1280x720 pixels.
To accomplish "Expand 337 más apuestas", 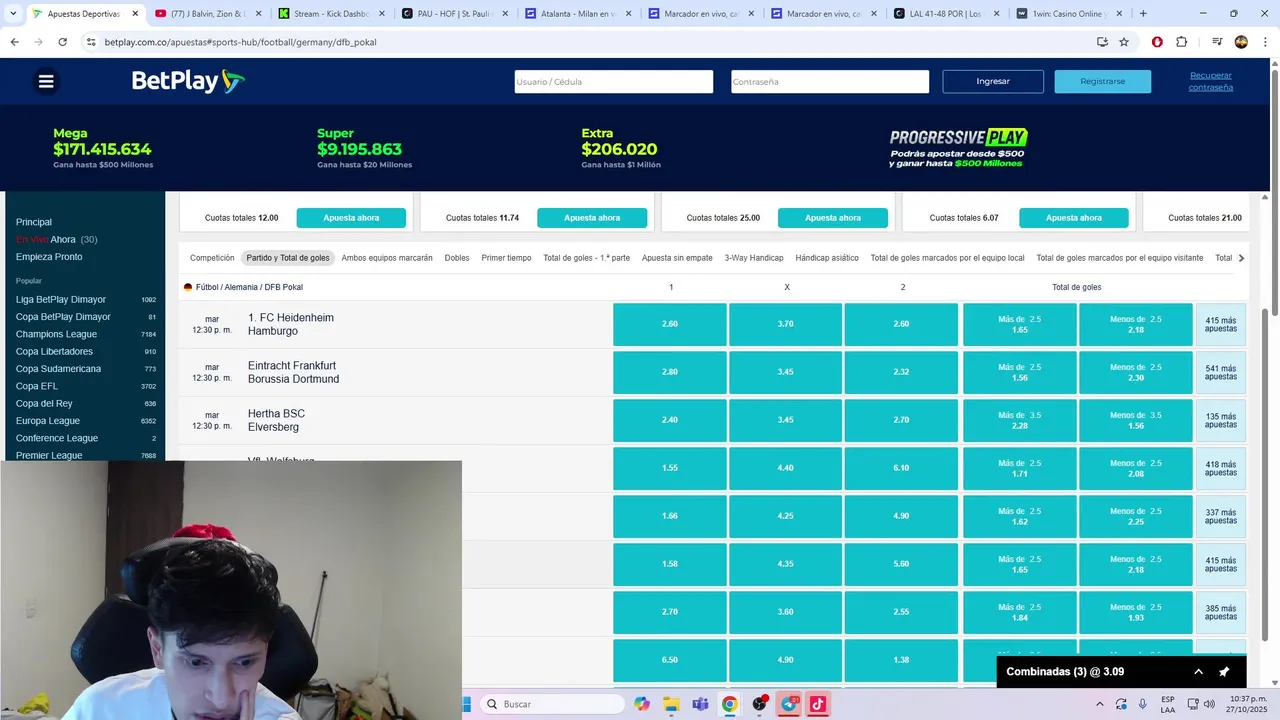I will (1220, 516).
